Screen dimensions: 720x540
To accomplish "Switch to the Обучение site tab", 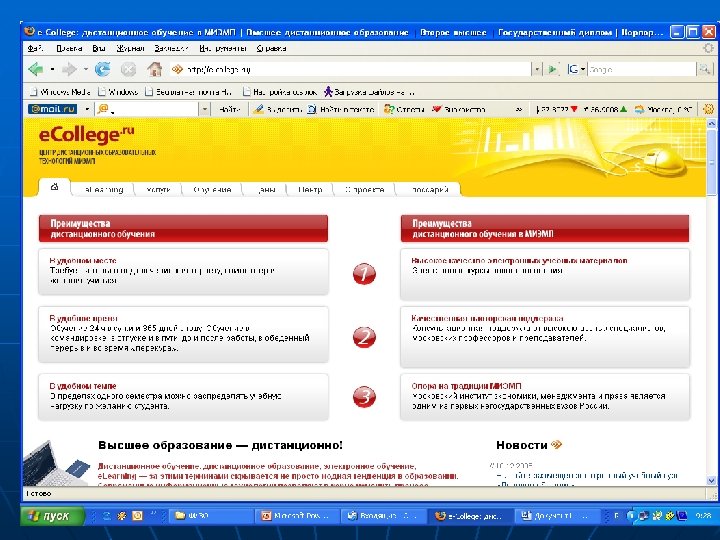I will [x=212, y=189].
